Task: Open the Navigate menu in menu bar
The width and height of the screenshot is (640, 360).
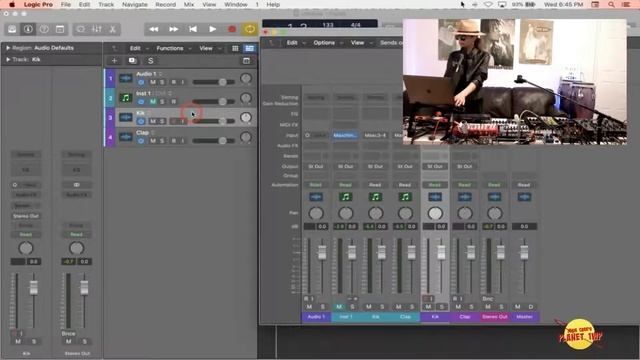Action: [135, 4]
